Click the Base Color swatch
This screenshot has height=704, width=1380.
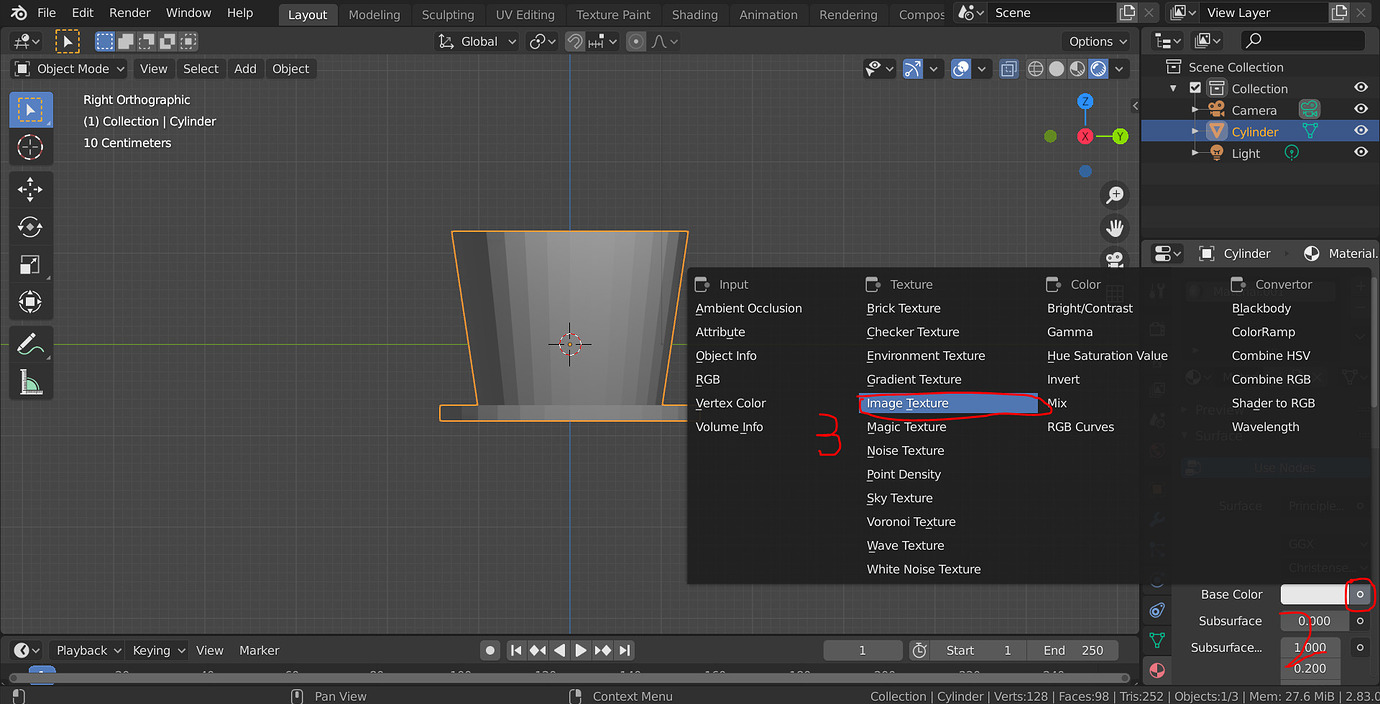coord(1312,594)
